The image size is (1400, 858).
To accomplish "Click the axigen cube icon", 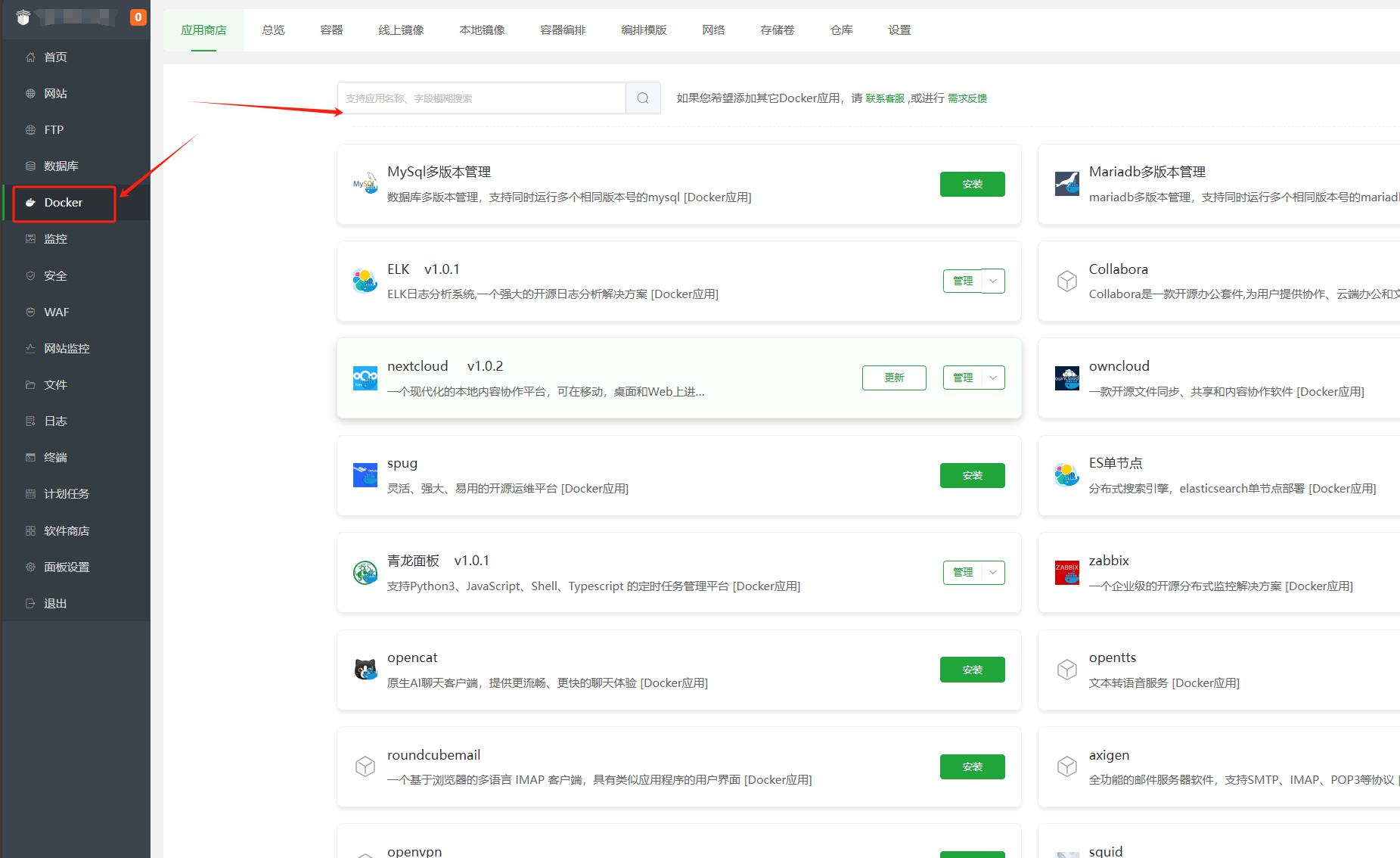I will coord(1067,766).
